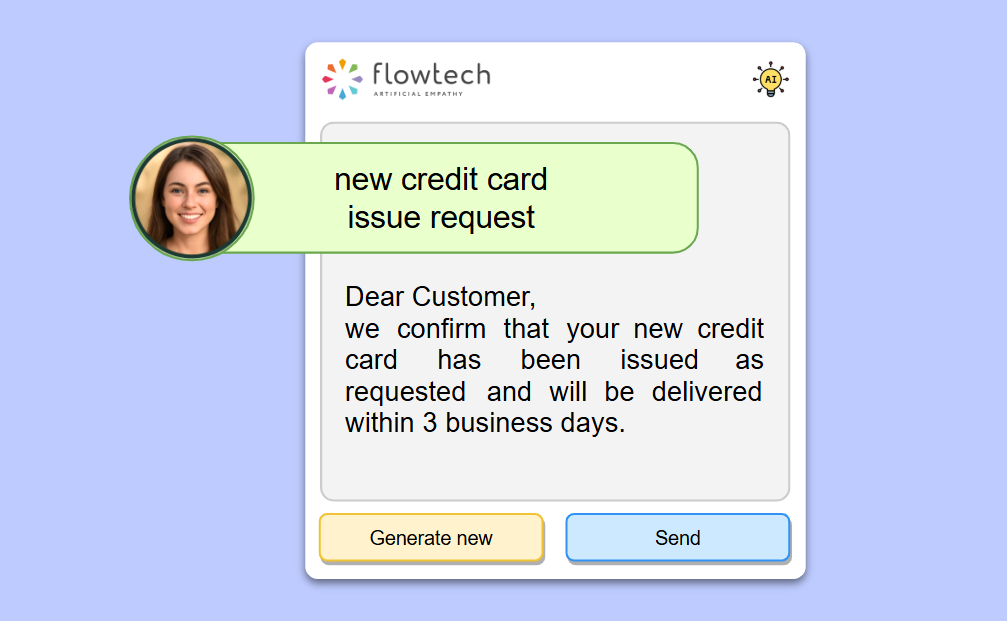Click the flowtech wordmark text

click(430, 74)
